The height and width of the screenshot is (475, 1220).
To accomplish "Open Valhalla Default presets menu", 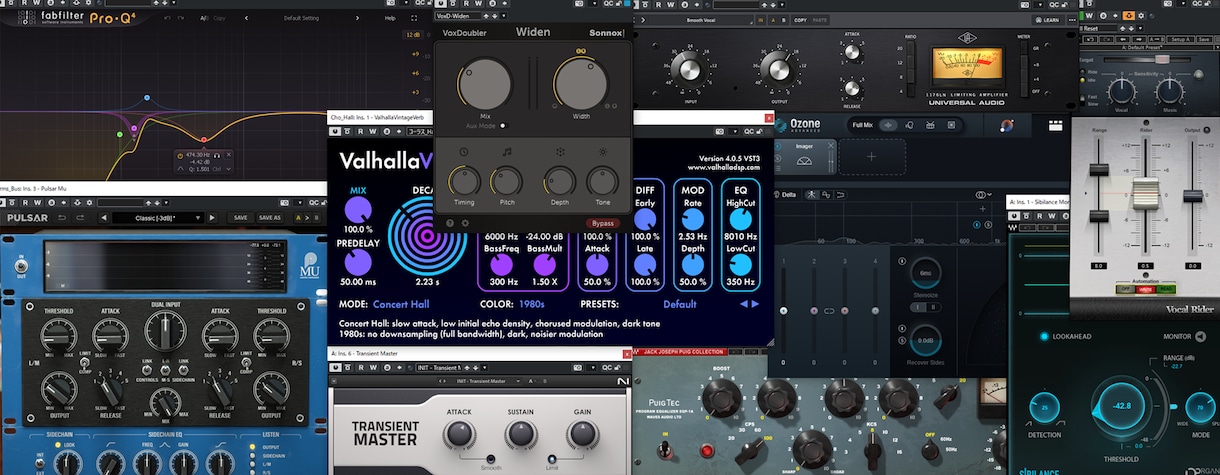I will (679, 304).
